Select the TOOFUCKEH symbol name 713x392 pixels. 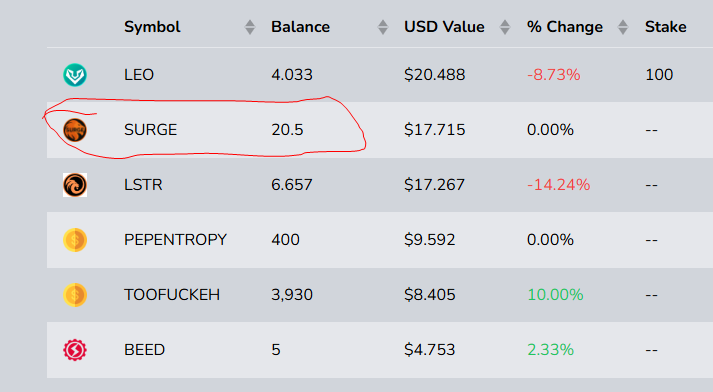coord(172,295)
